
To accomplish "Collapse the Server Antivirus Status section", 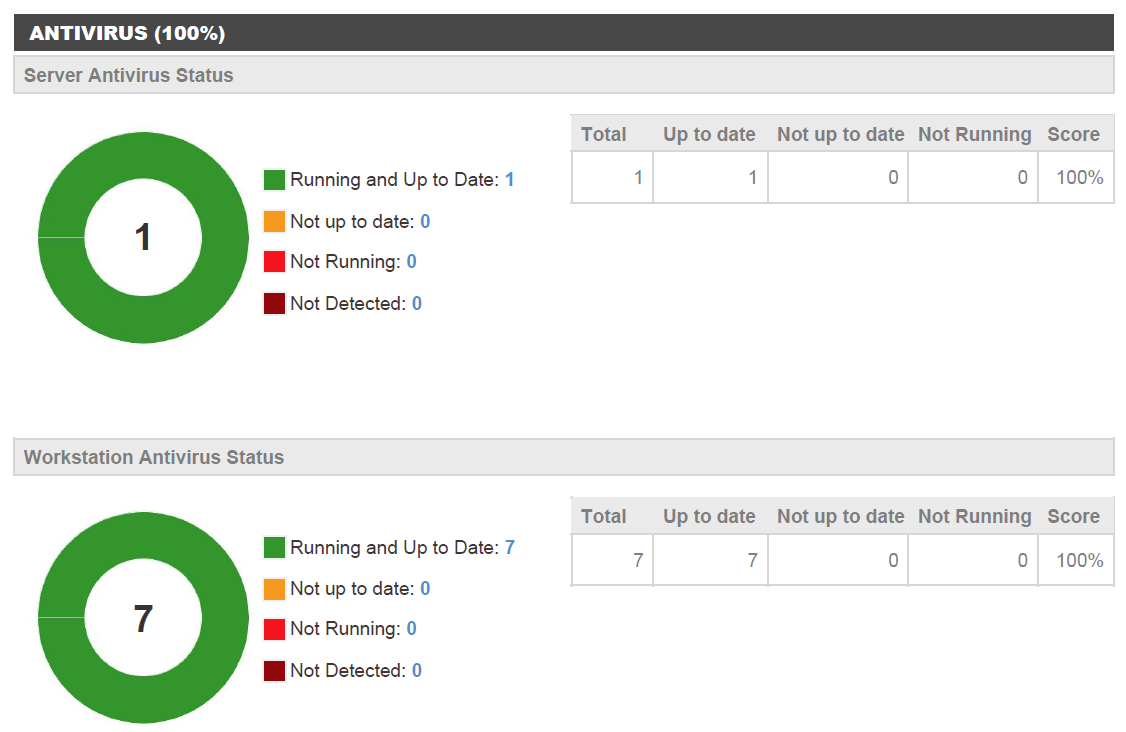I will (563, 75).
